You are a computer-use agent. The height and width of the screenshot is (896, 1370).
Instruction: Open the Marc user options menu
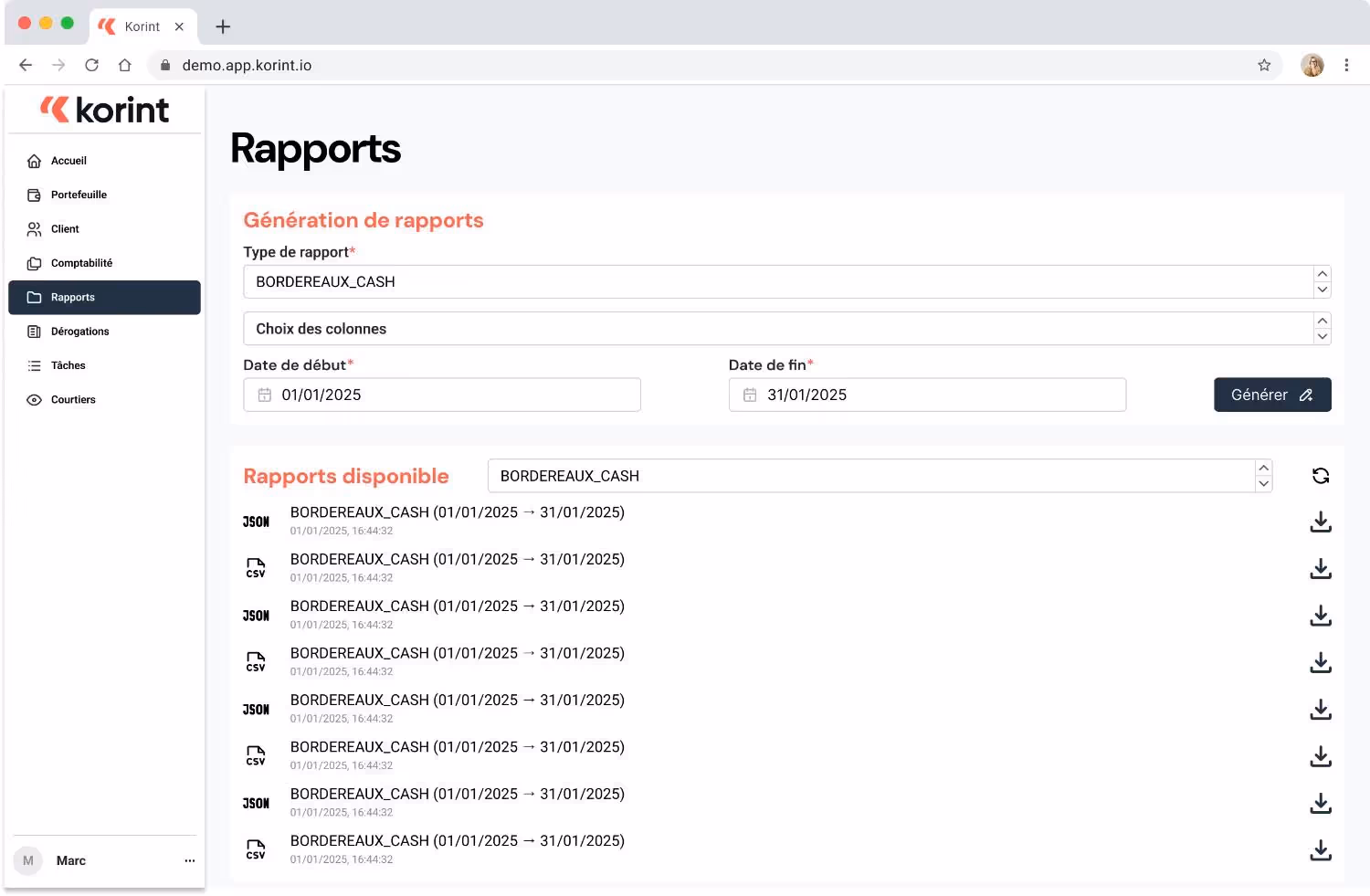point(190,859)
